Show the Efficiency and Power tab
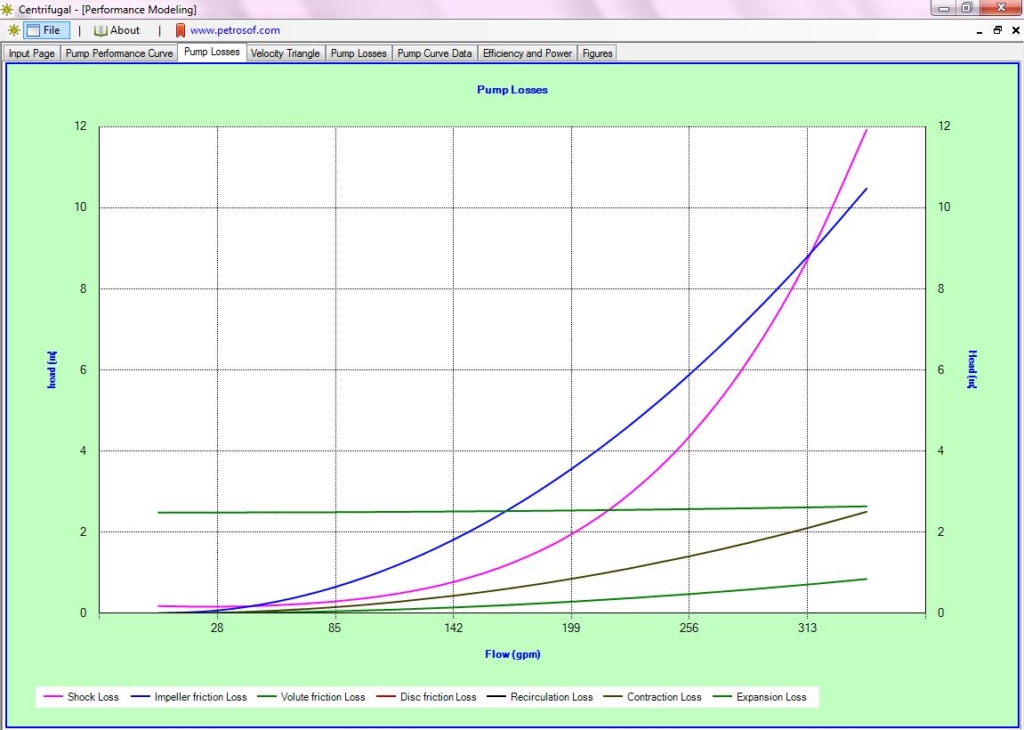This screenshot has height=730, width=1024. 527,53
